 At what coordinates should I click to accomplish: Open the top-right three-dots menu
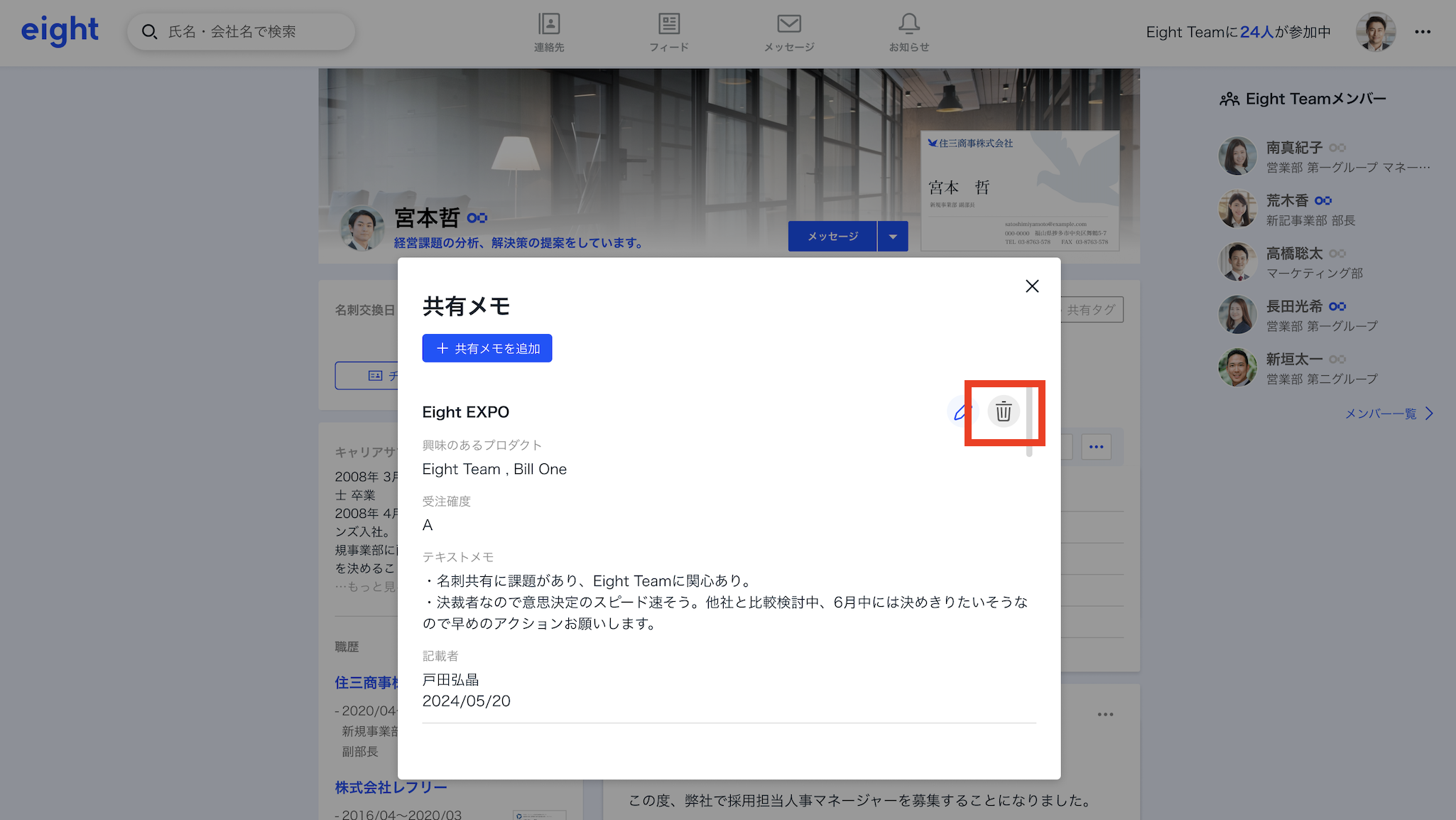pos(1423,32)
